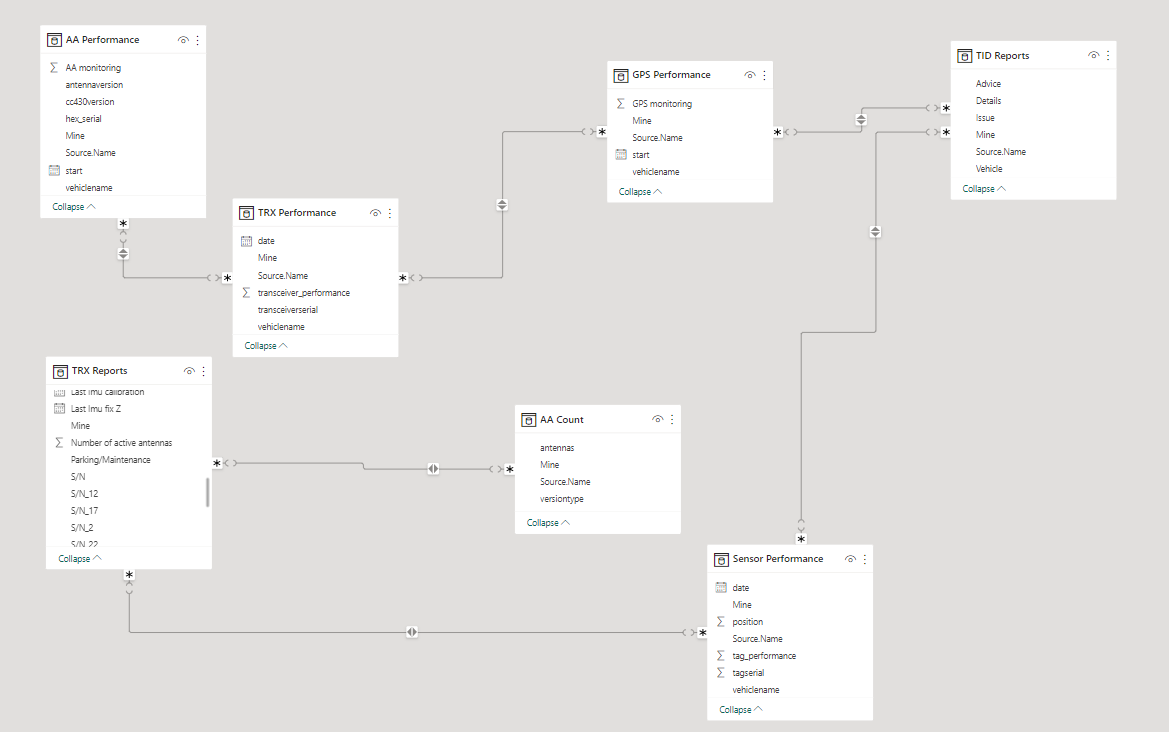Select versiontype field in AA Count
The height and width of the screenshot is (732, 1169).
click(562, 499)
